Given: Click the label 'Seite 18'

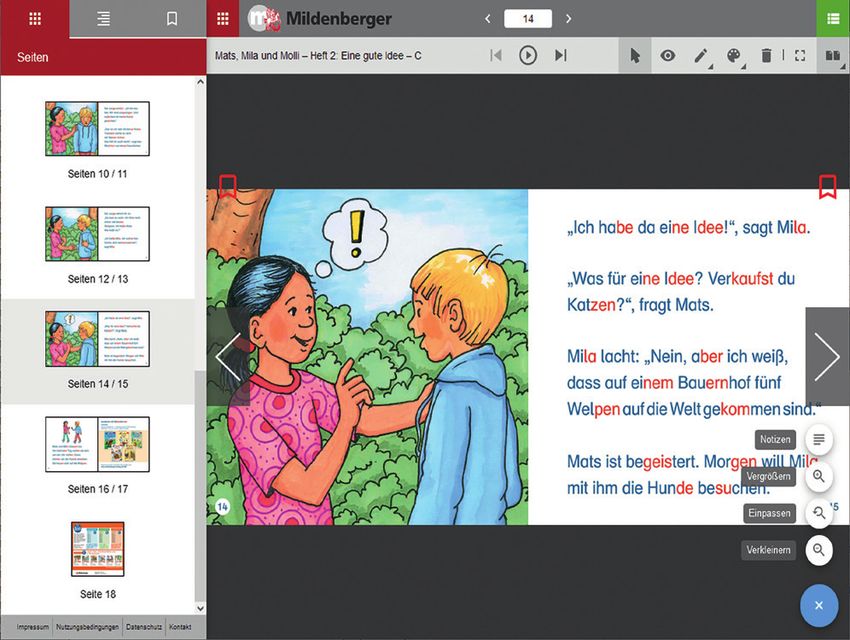Looking at the screenshot, I should (x=98, y=594).
